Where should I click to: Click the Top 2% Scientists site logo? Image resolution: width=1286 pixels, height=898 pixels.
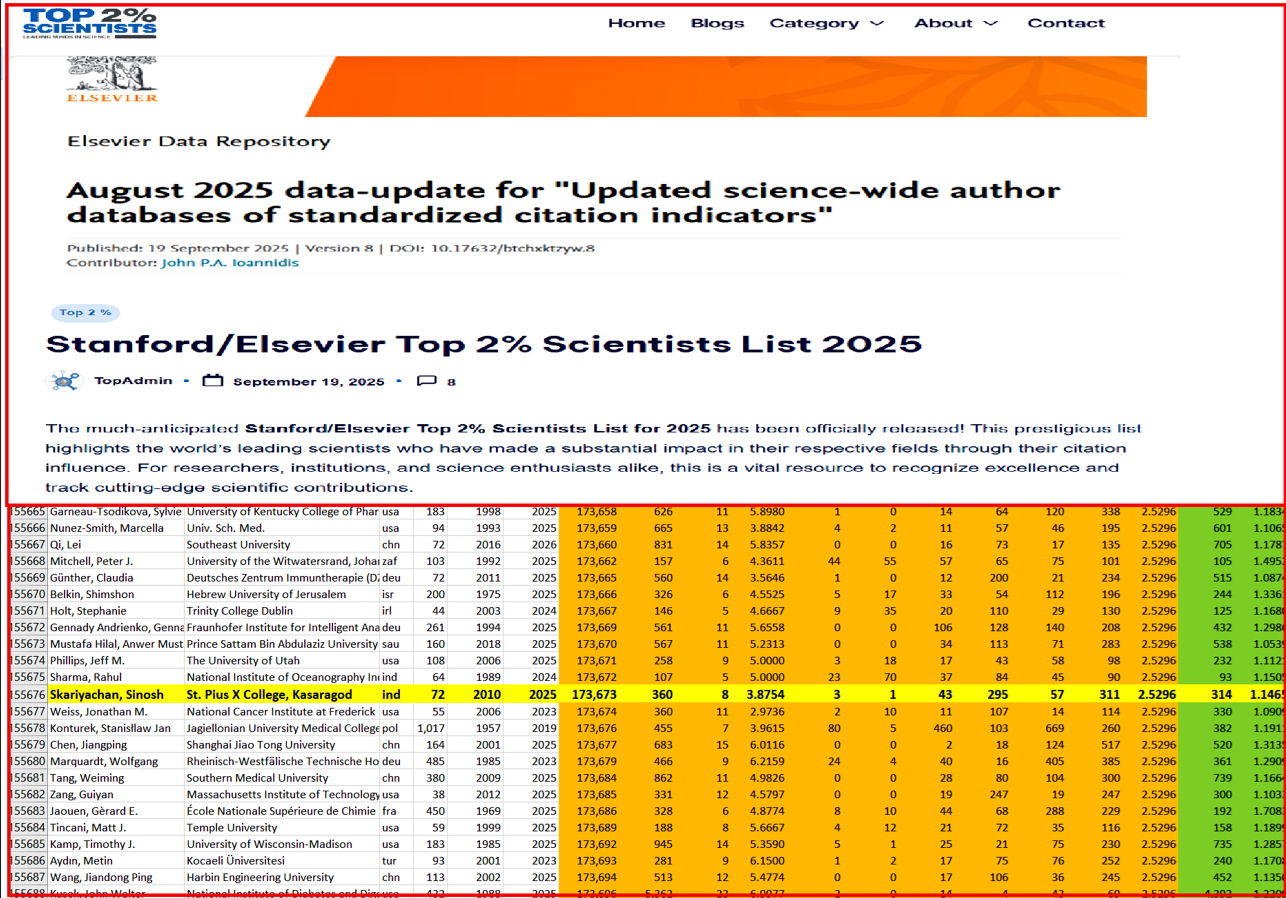click(90, 22)
